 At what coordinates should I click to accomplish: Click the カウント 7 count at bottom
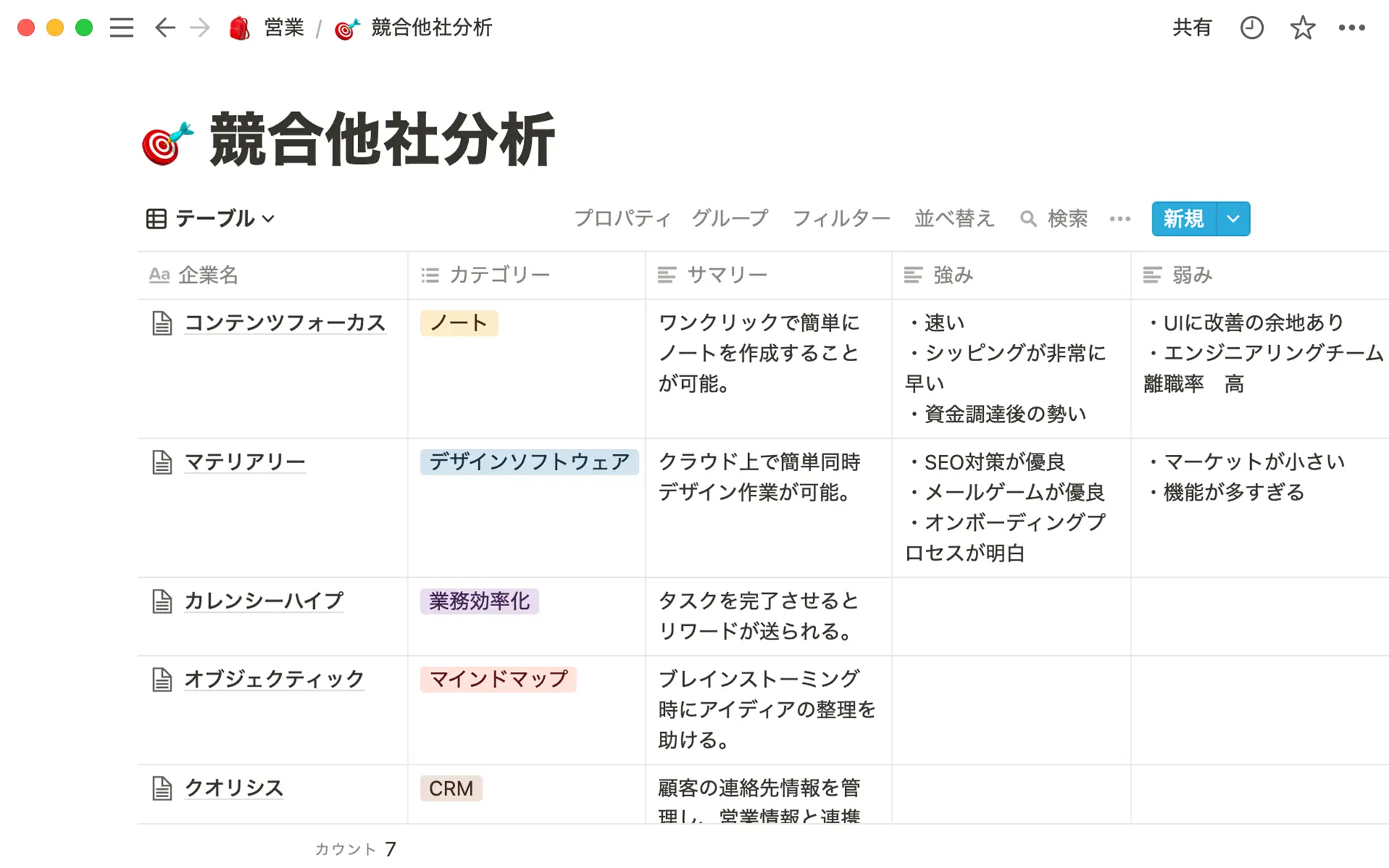pyautogui.click(x=355, y=848)
